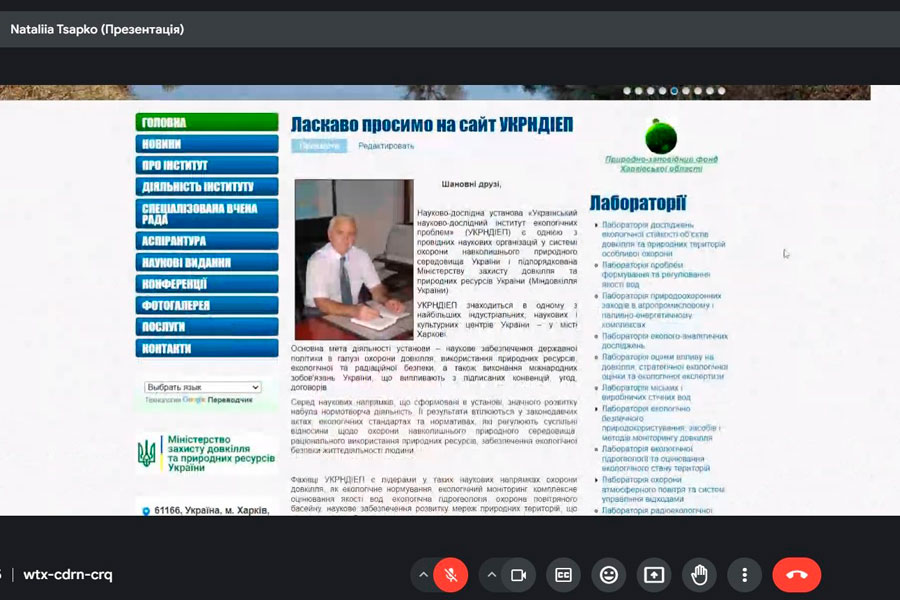Turn on closed captions
This screenshot has height=600, width=900.
(563, 575)
